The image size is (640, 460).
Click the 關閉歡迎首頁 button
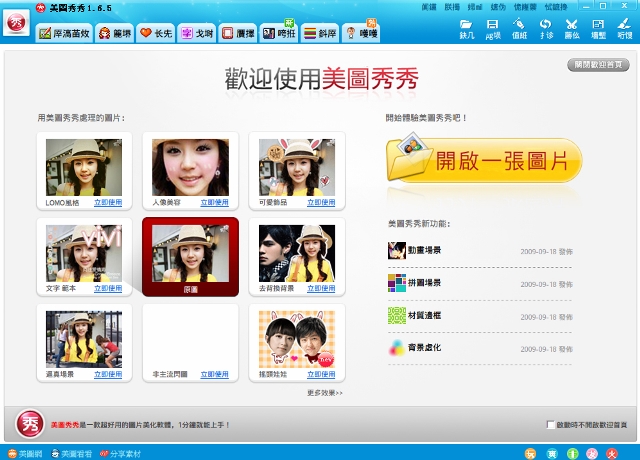tap(598, 65)
